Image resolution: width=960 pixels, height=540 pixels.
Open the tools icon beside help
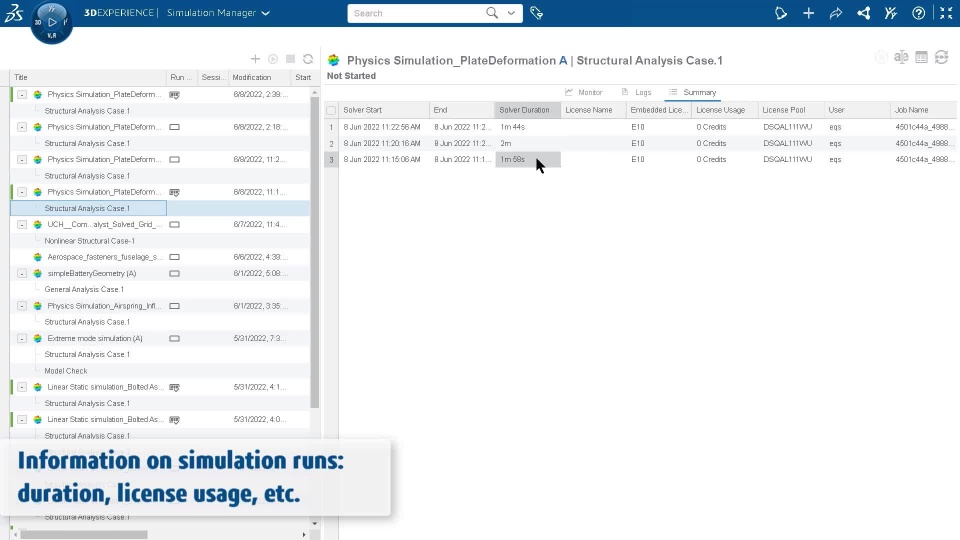tap(891, 13)
